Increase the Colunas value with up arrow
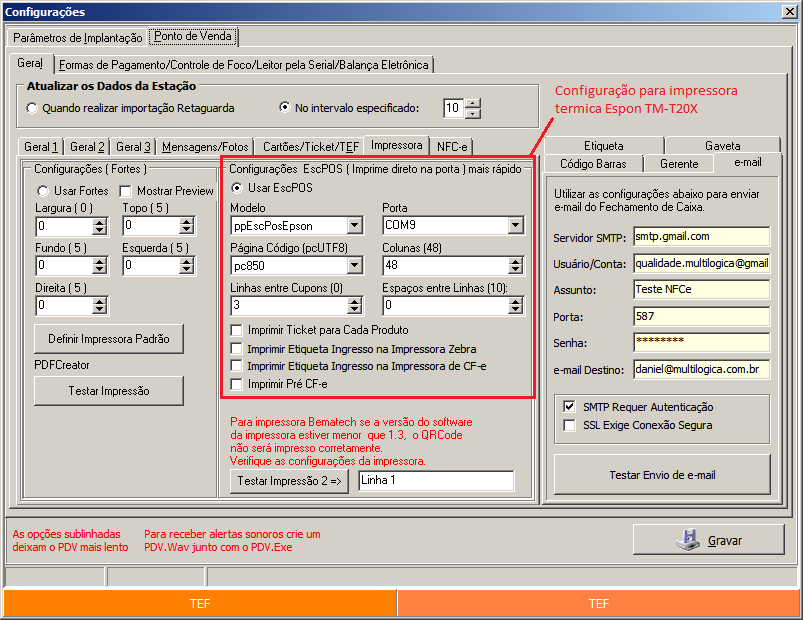The height and width of the screenshot is (620, 804). tap(515, 260)
